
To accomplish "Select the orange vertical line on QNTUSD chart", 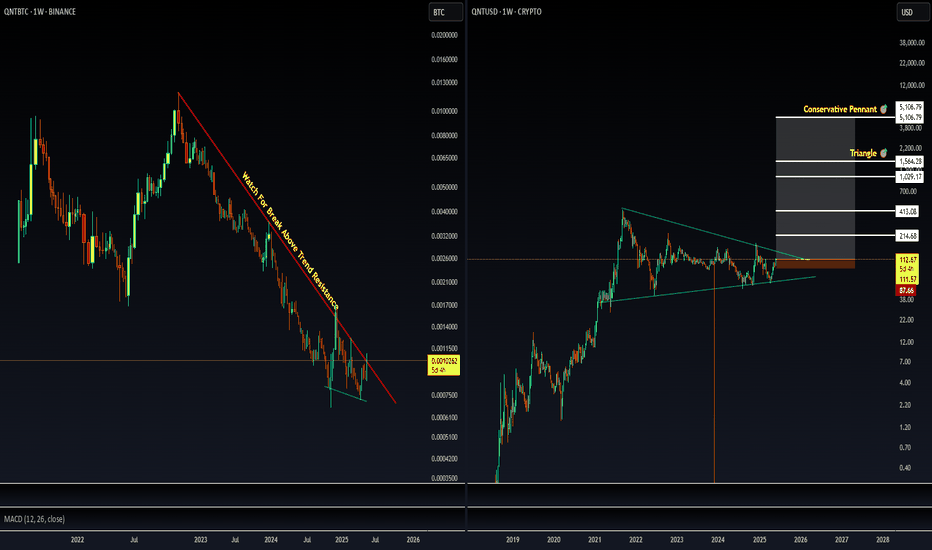I will click(x=714, y=371).
